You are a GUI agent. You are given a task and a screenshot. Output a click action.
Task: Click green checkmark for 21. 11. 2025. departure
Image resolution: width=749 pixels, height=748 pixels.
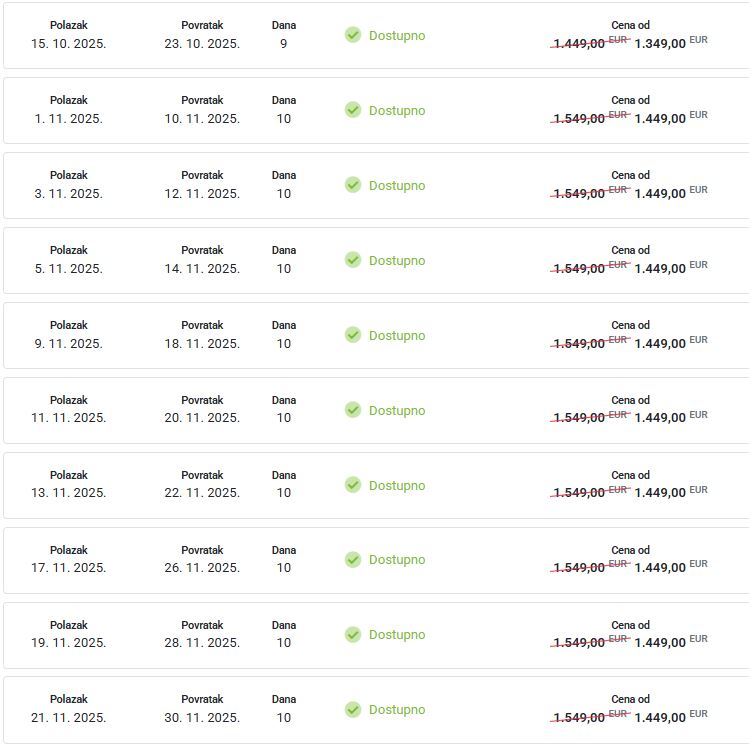point(353,709)
